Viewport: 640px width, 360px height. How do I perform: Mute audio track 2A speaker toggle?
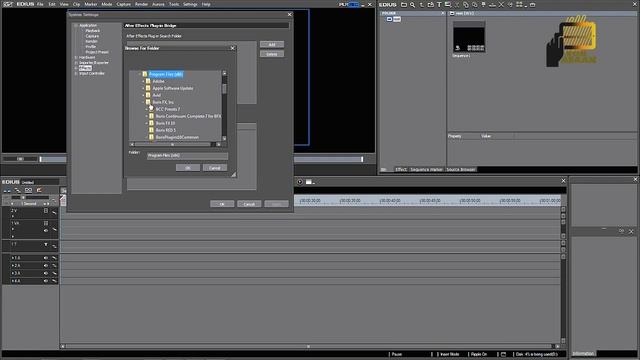pyautogui.click(x=46, y=266)
